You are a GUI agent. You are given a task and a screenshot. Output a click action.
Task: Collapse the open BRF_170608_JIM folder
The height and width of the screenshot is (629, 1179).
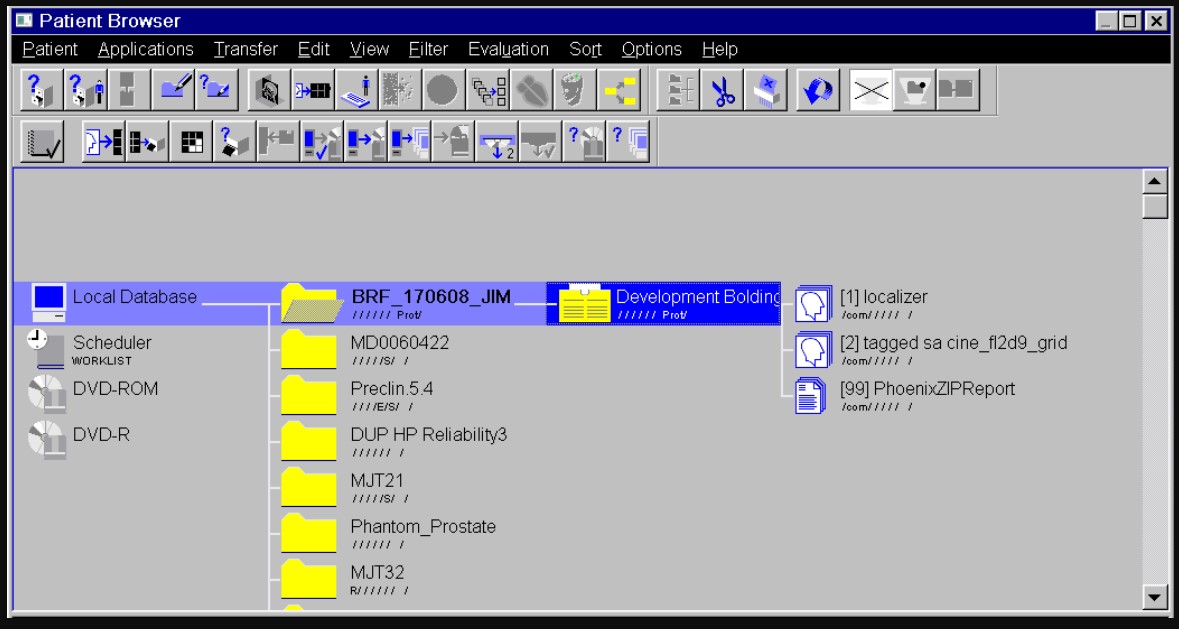pos(308,303)
